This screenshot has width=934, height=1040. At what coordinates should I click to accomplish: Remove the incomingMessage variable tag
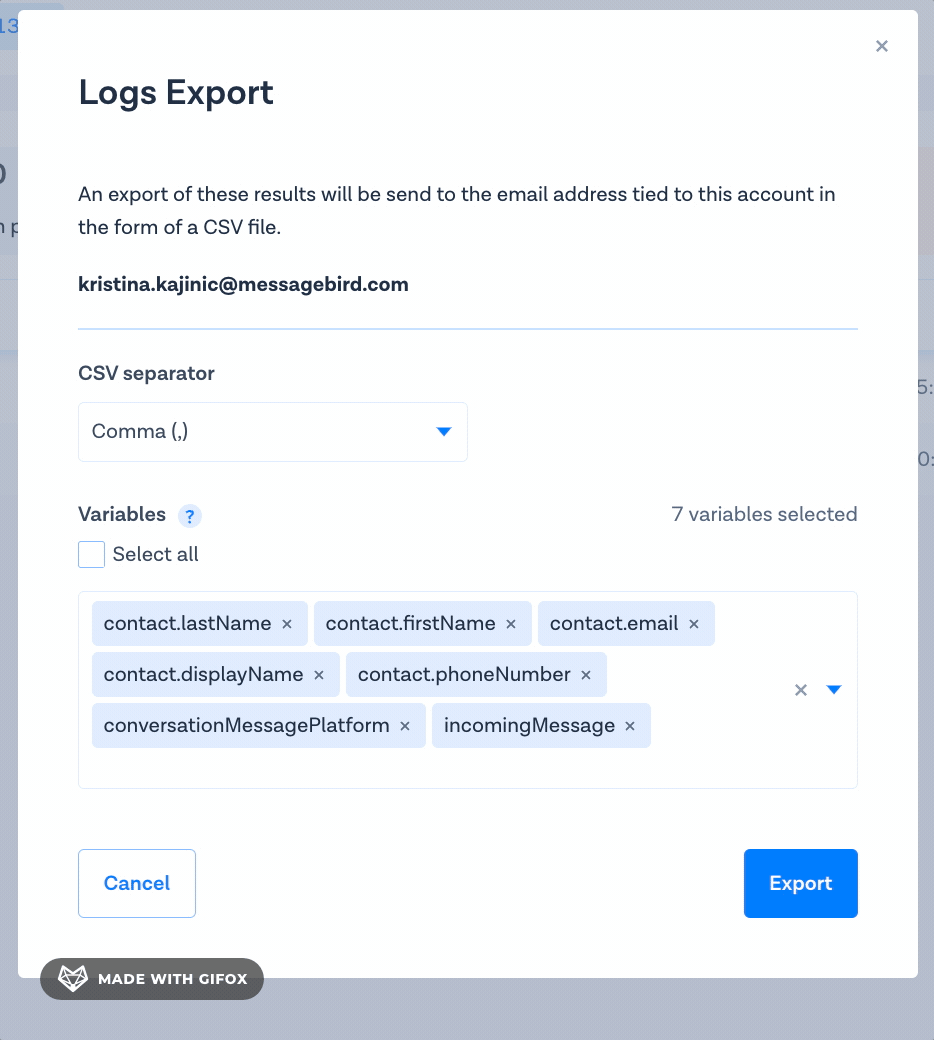[x=630, y=726]
